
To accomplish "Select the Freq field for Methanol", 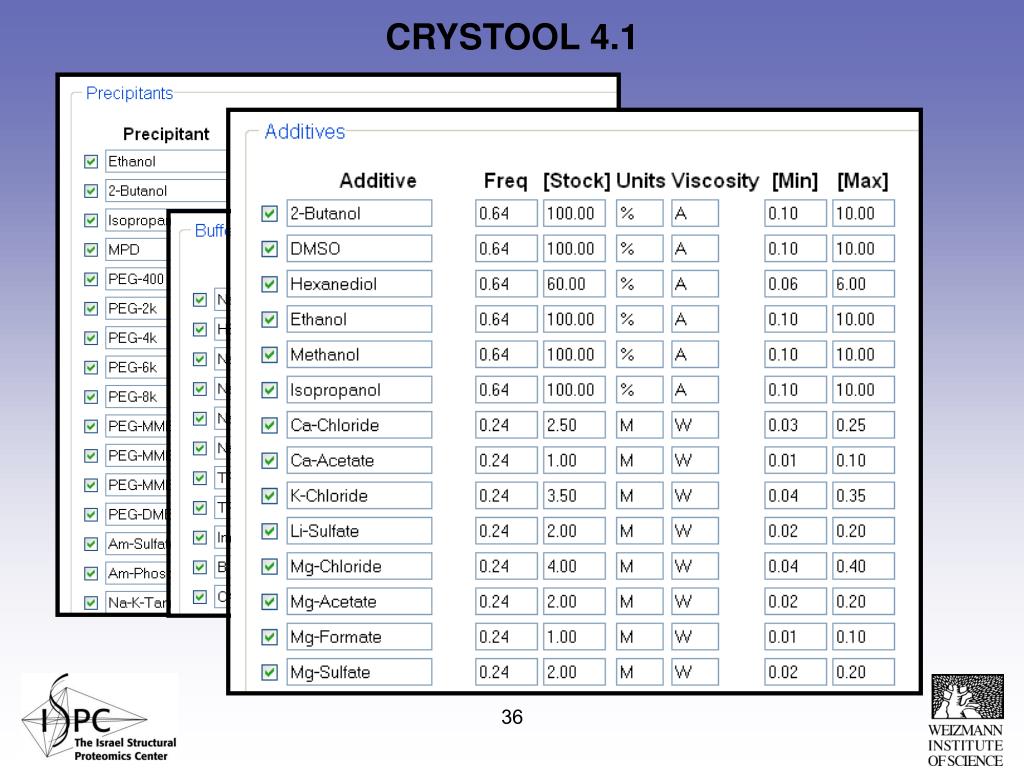I will [506, 355].
